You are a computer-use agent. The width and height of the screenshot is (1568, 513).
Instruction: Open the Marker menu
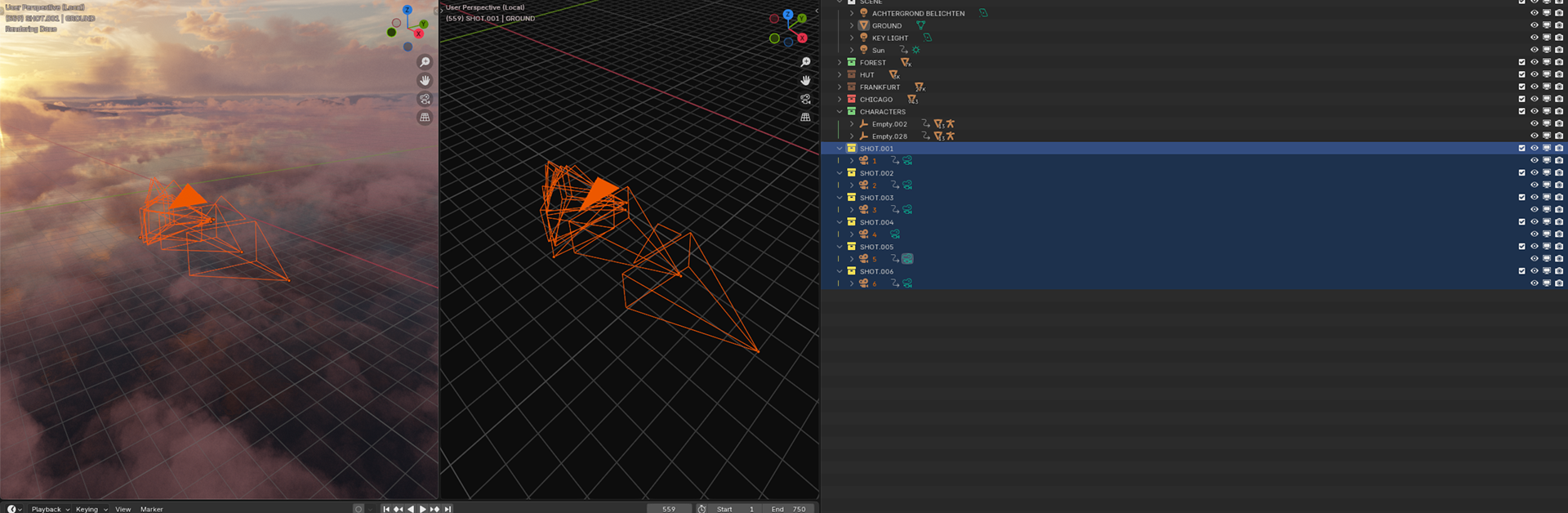pyautogui.click(x=151, y=509)
